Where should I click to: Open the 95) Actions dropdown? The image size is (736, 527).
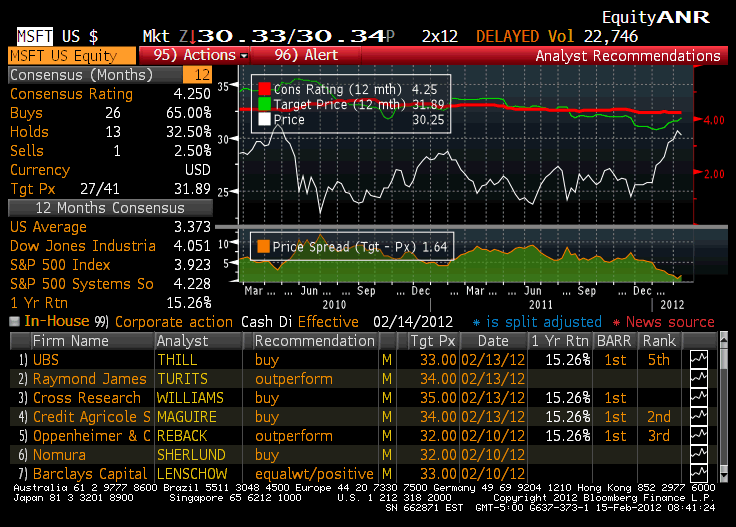tap(201, 55)
